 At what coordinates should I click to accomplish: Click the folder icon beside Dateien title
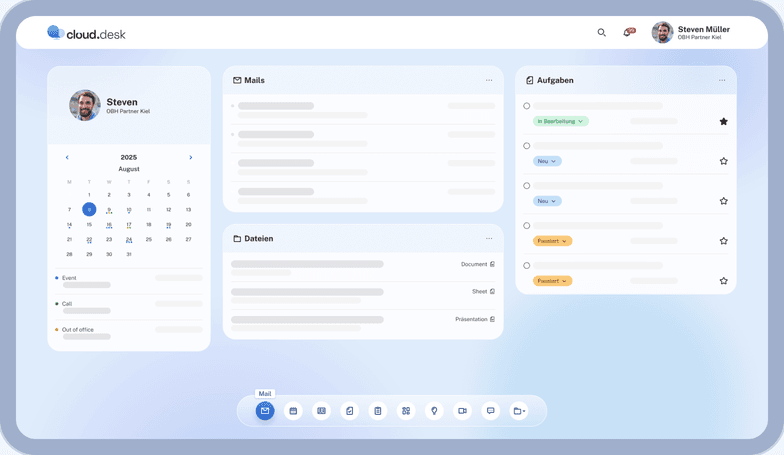click(x=237, y=238)
